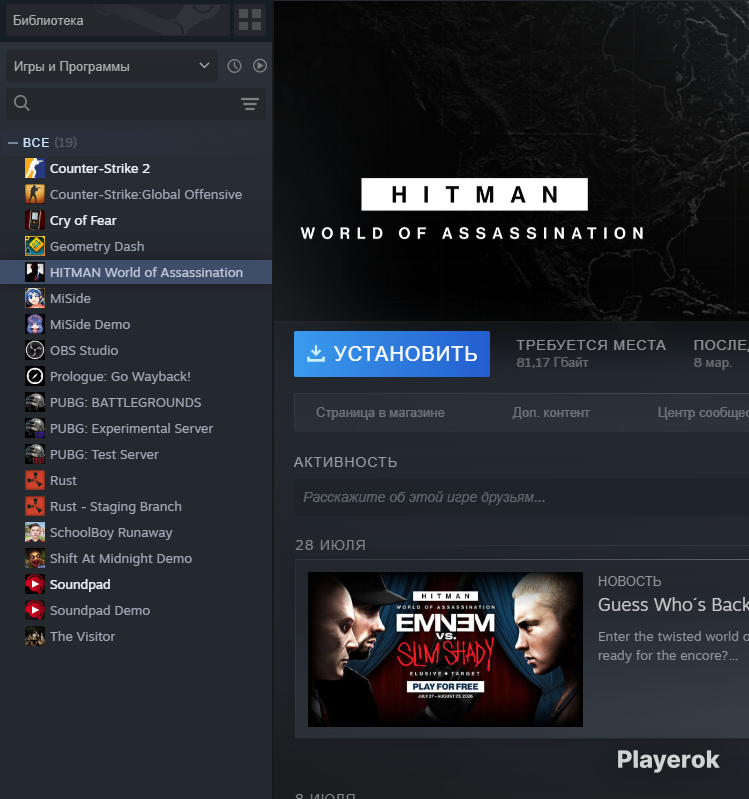Open the Игры и Программы dropdown
Viewport: 749px width, 799px height.
point(112,66)
